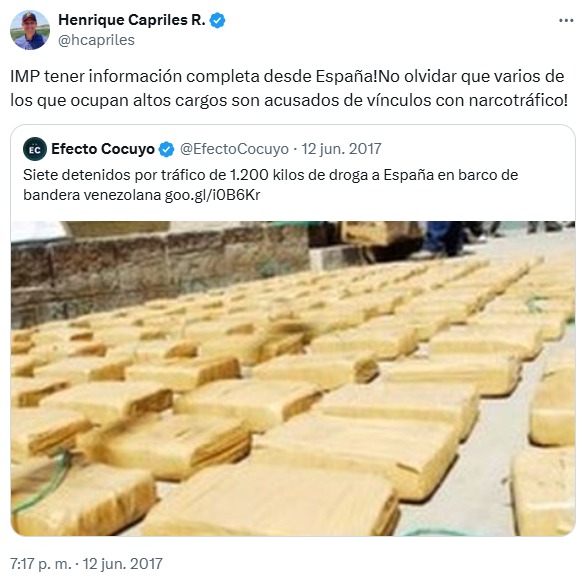Click the quoted tweet headline text
The image size is (582, 585).
point(270,185)
